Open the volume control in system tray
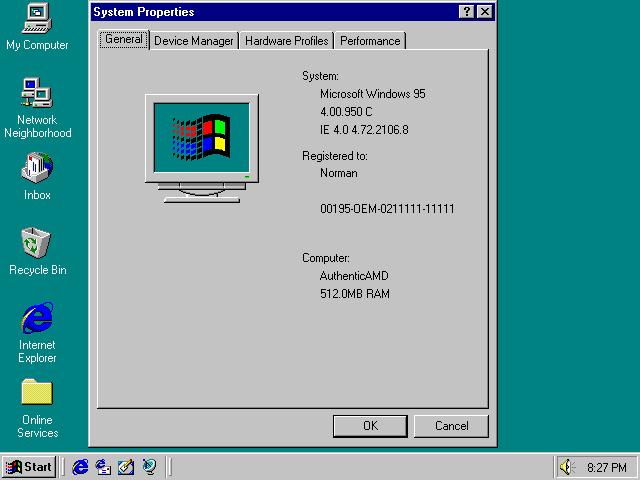640x480 pixels. tap(567, 467)
